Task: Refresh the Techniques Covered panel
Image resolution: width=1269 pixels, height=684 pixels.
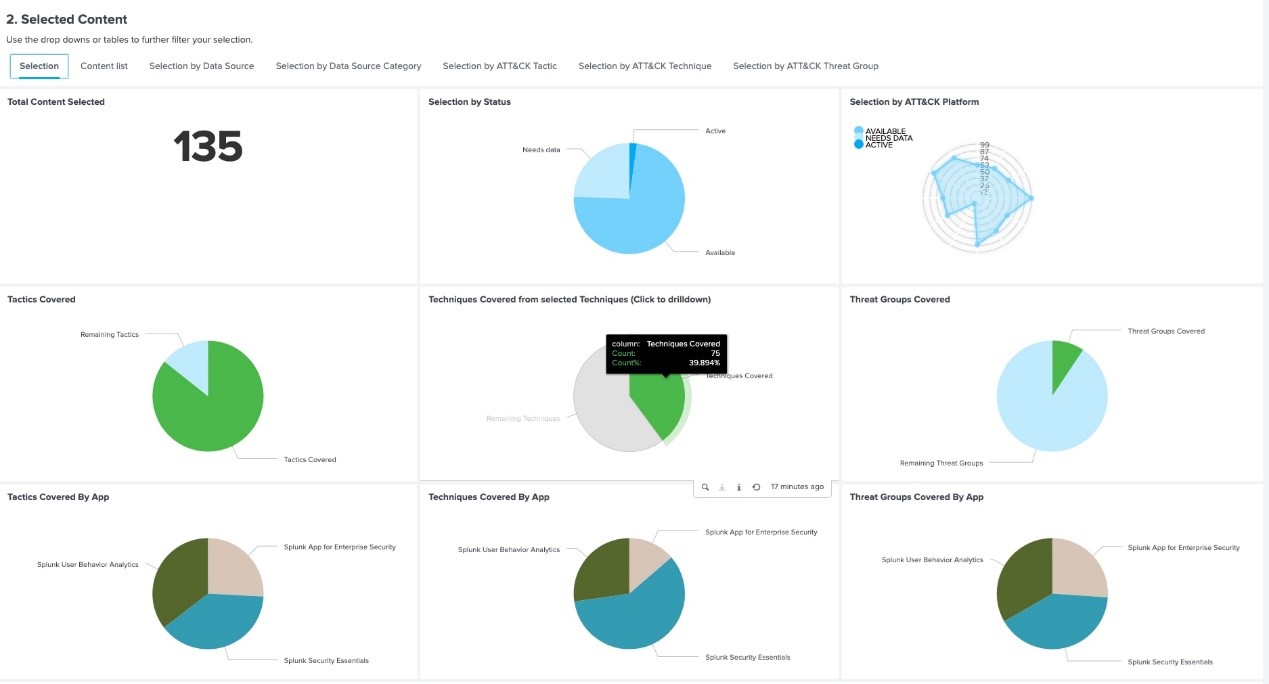Action: [756, 487]
